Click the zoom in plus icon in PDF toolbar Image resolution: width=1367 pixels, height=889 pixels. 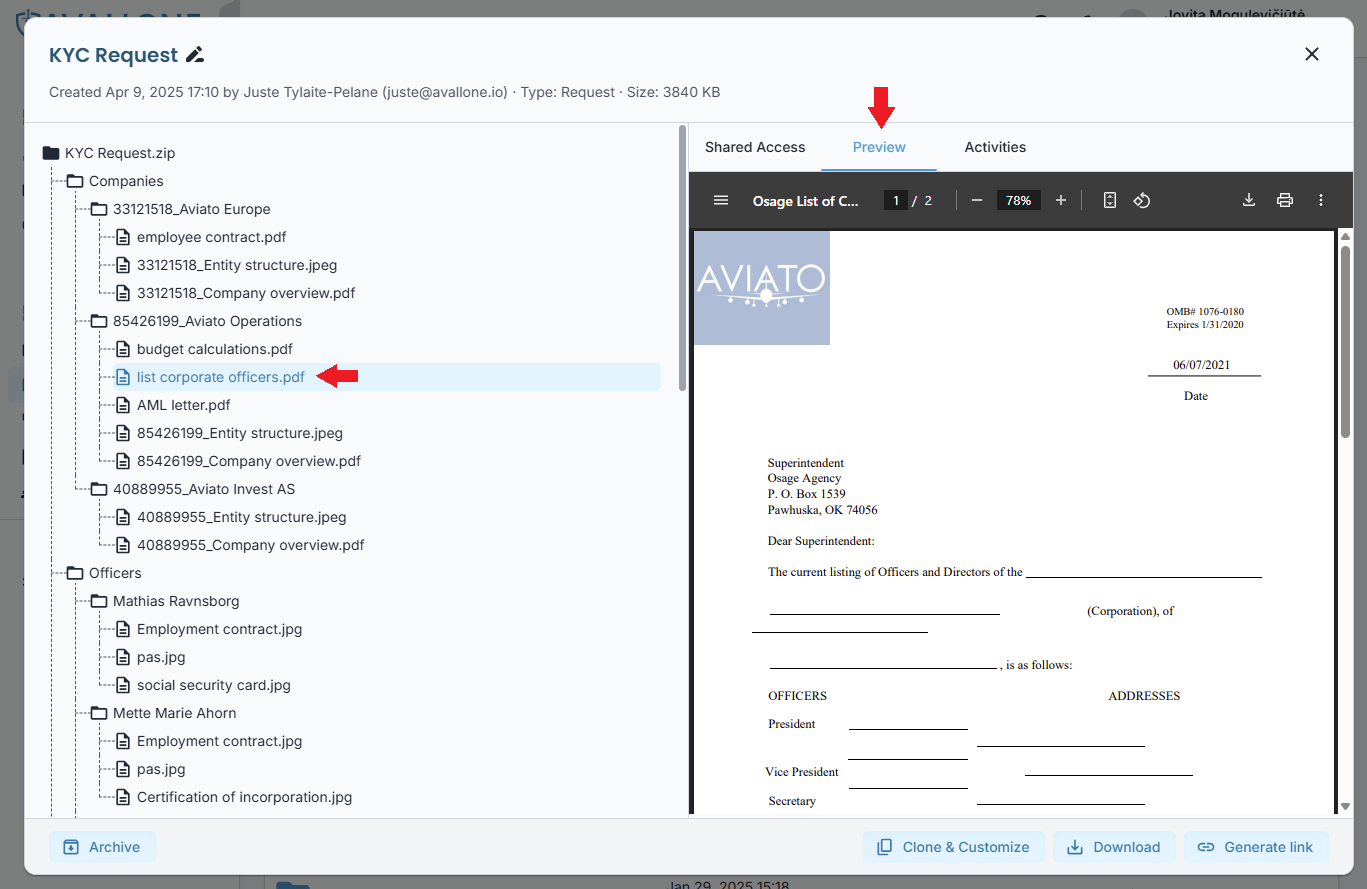click(x=1061, y=200)
